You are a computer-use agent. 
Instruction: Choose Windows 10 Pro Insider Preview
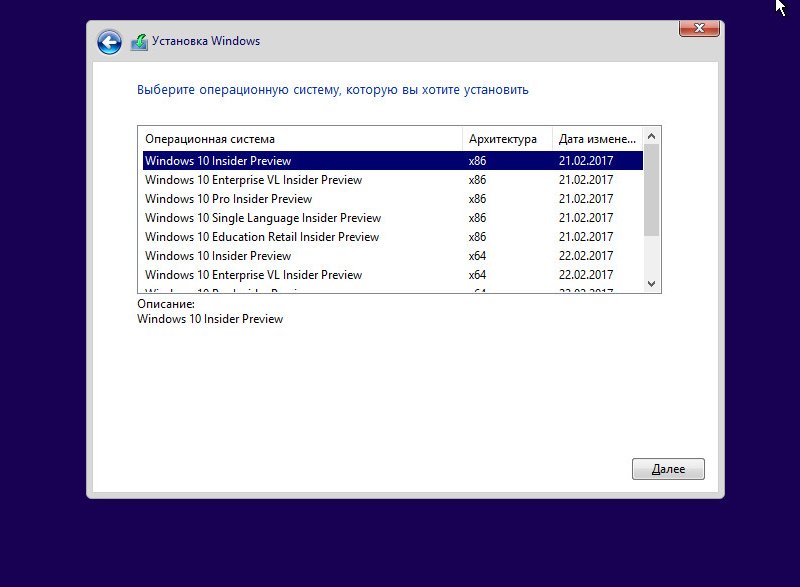(392, 198)
